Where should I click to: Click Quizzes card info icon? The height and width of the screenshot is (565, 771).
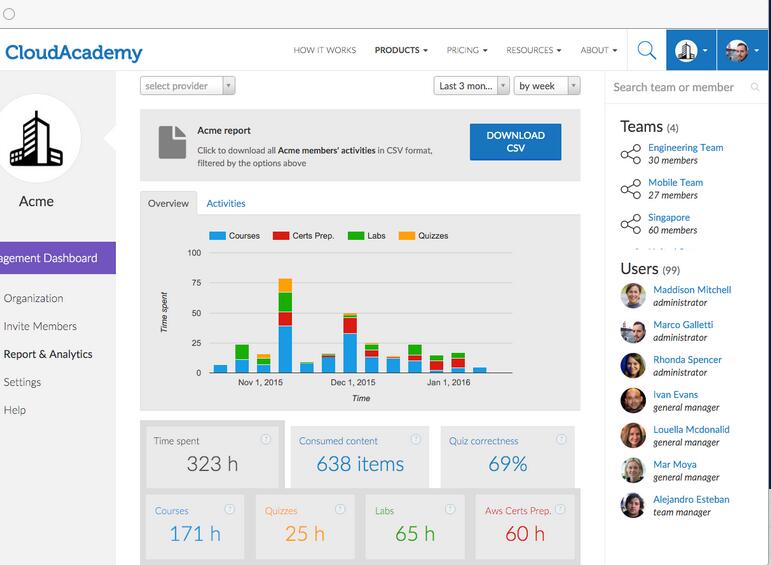[x=340, y=509]
